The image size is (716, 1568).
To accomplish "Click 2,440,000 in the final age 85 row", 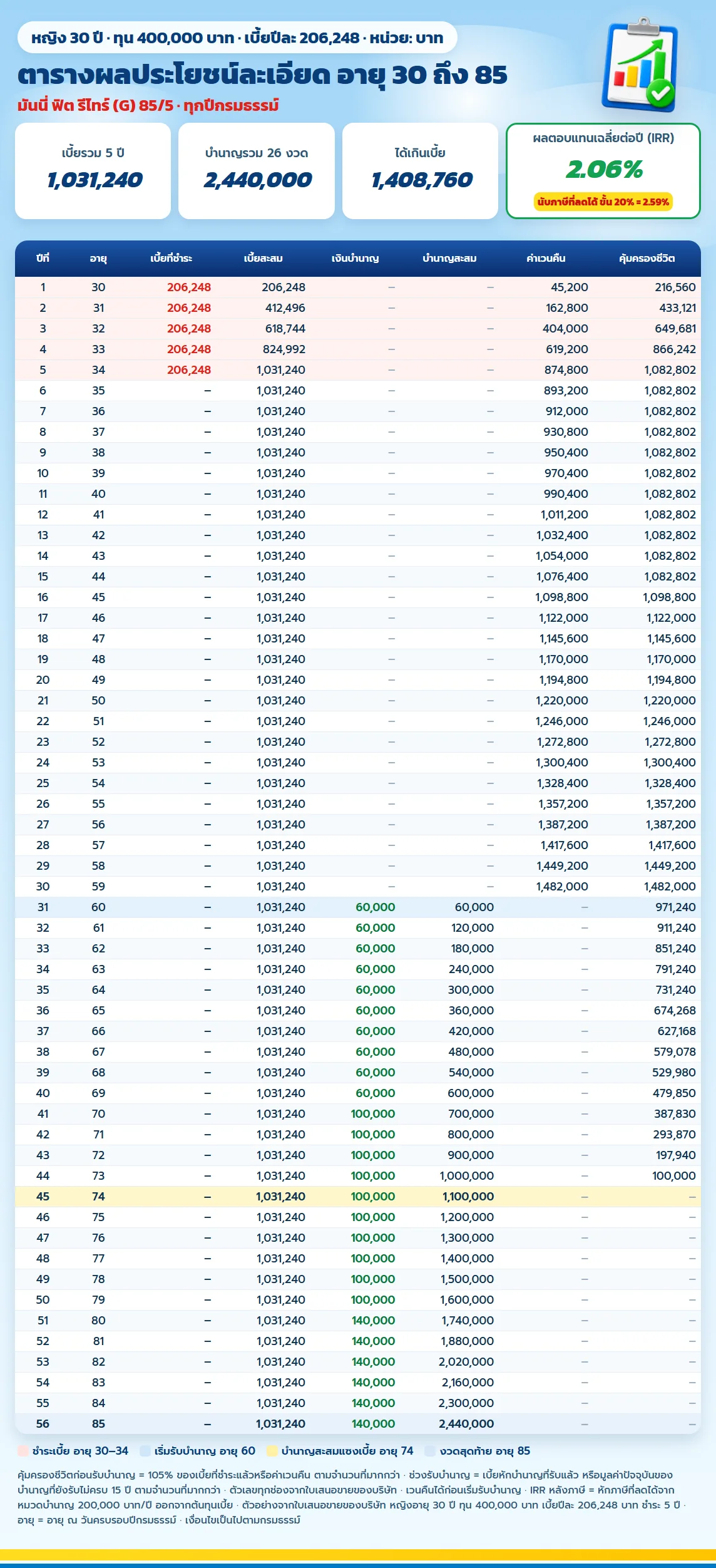I will (466, 1424).
